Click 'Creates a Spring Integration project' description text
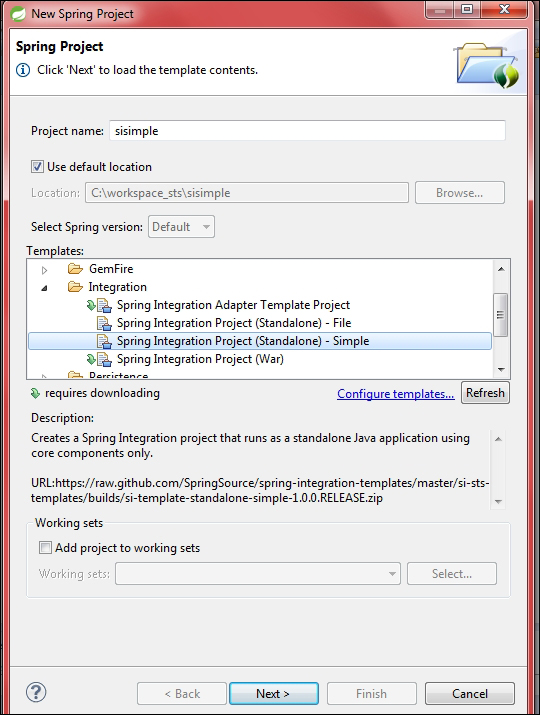 (x=250, y=446)
